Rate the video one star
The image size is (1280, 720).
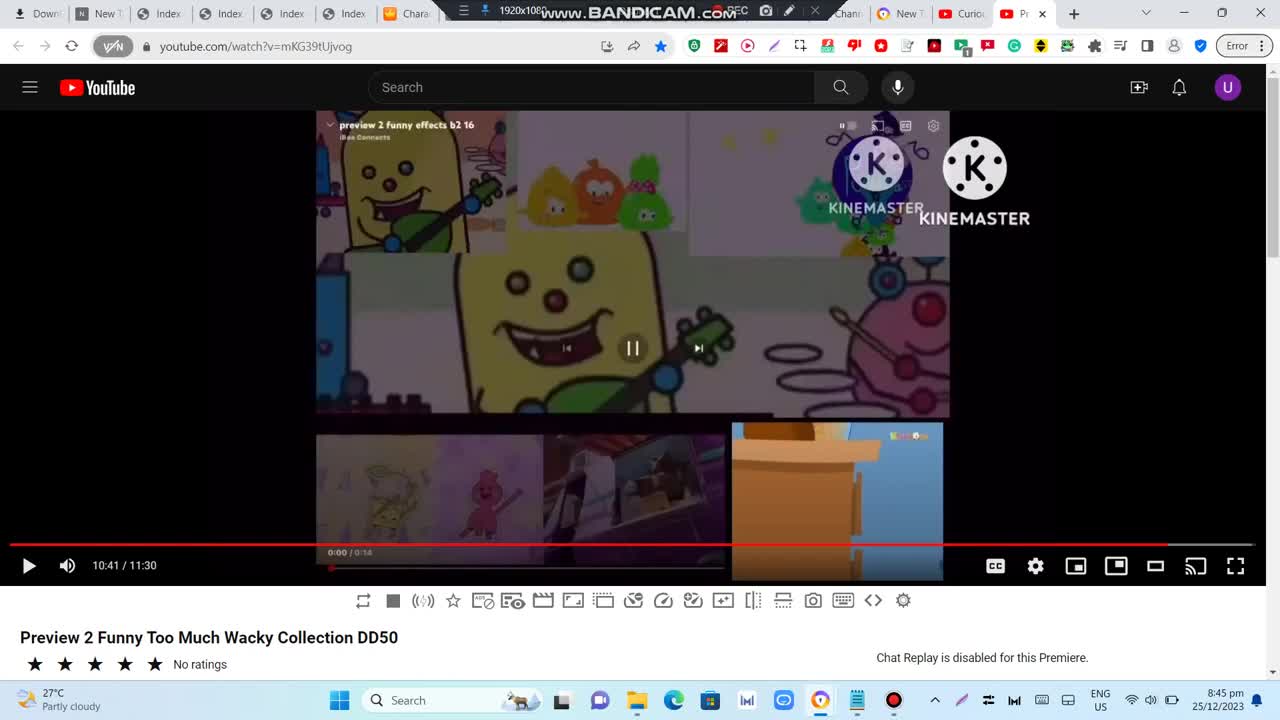(x=35, y=664)
